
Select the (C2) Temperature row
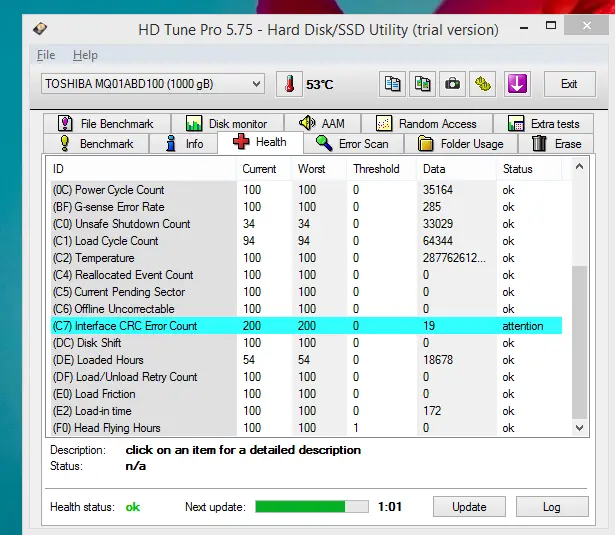tap(306, 258)
